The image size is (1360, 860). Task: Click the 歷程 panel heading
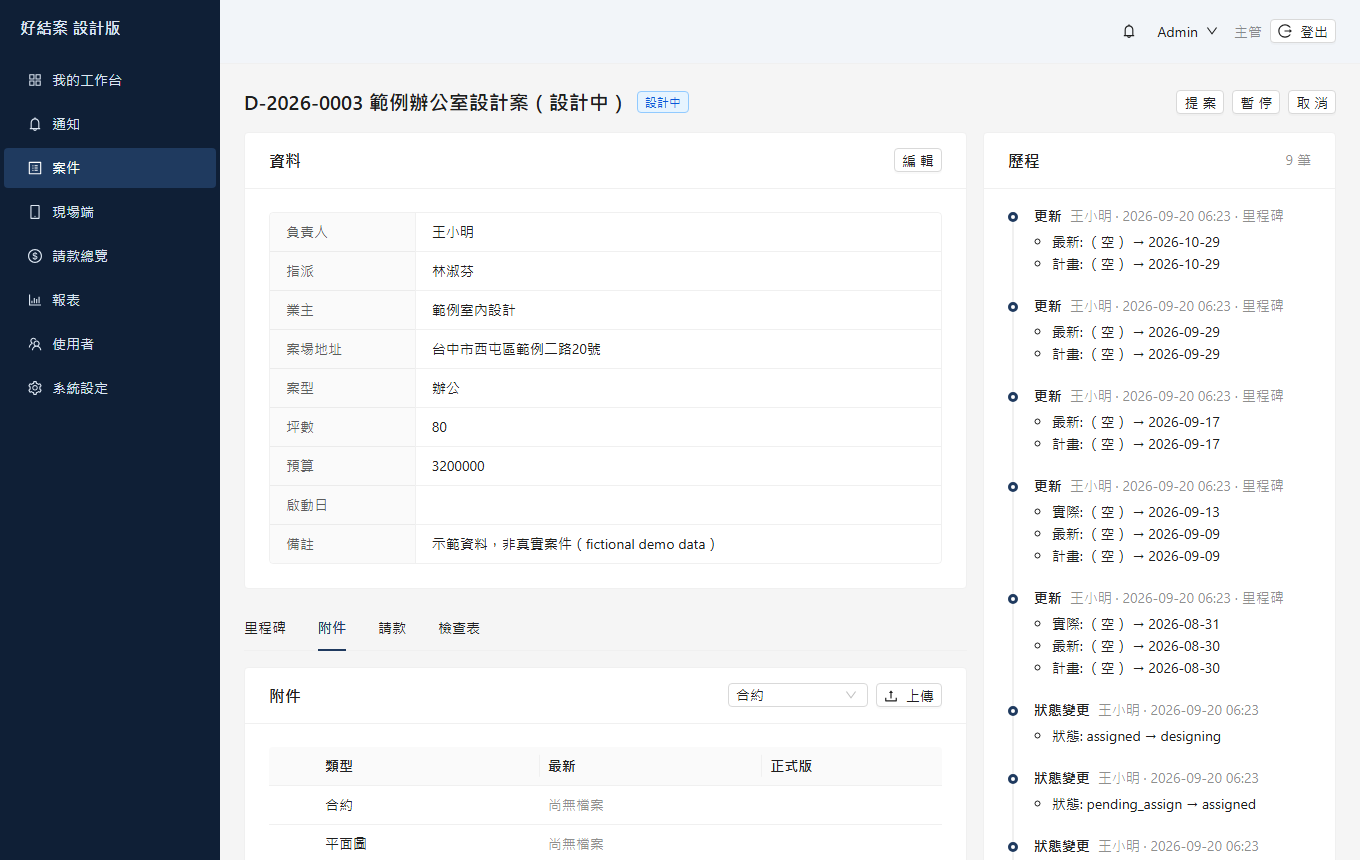coord(1024,160)
